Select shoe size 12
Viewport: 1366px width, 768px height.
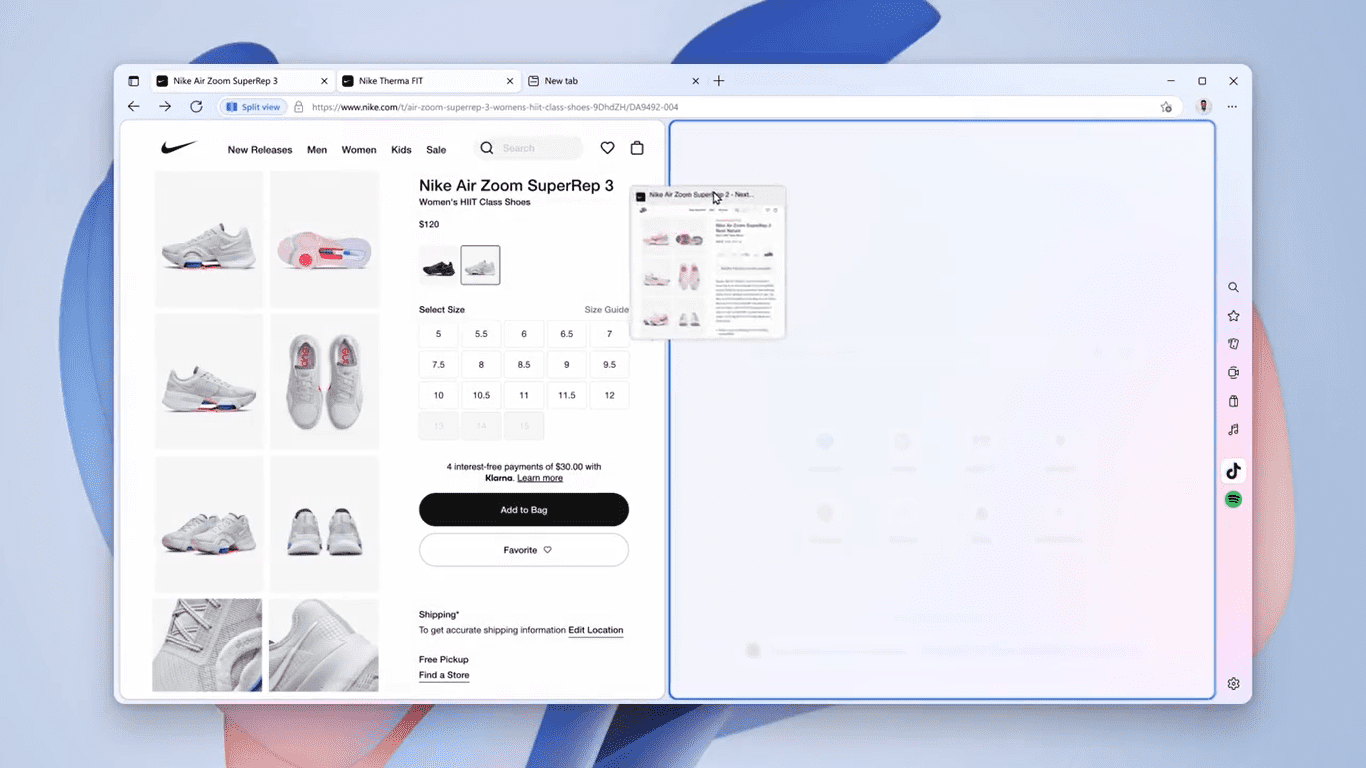pos(609,395)
